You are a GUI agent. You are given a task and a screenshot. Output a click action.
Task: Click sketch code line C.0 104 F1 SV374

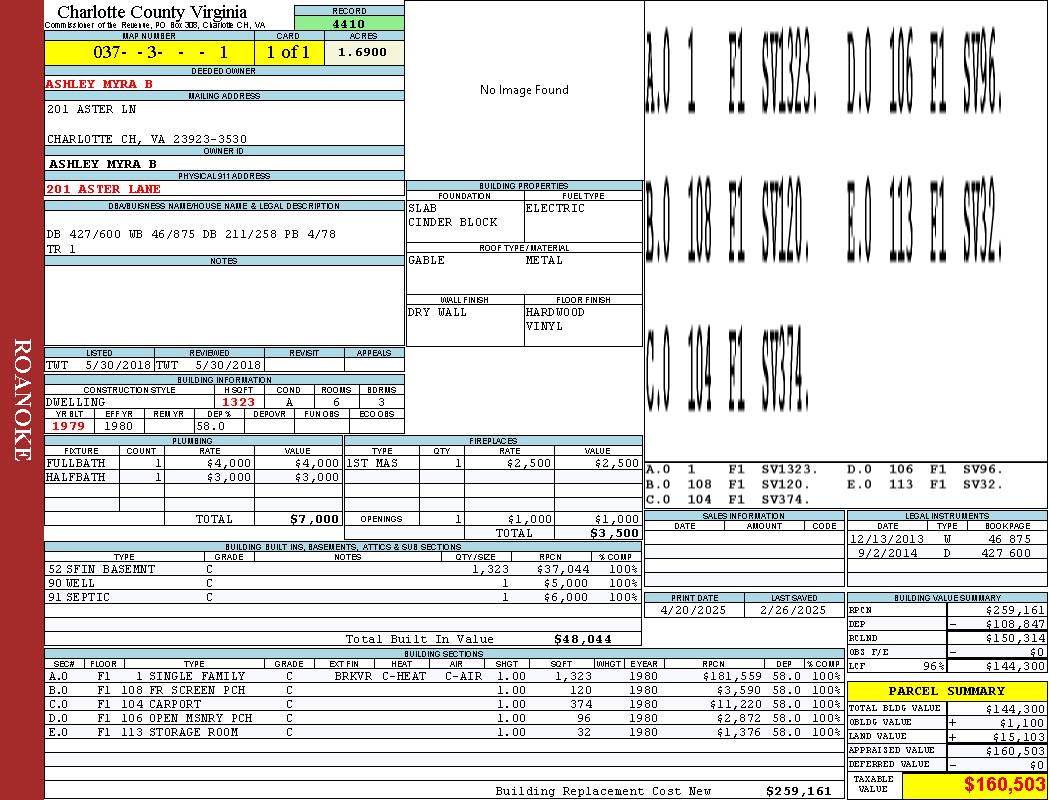(728, 499)
